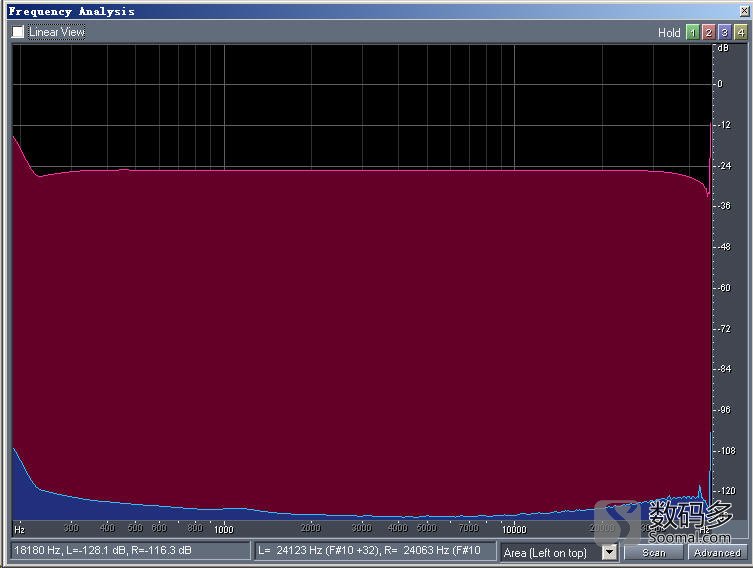This screenshot has height=568, width=753.
Task: Open the Advanced options button
Action: pyautogui.click(x=717, y=552)
